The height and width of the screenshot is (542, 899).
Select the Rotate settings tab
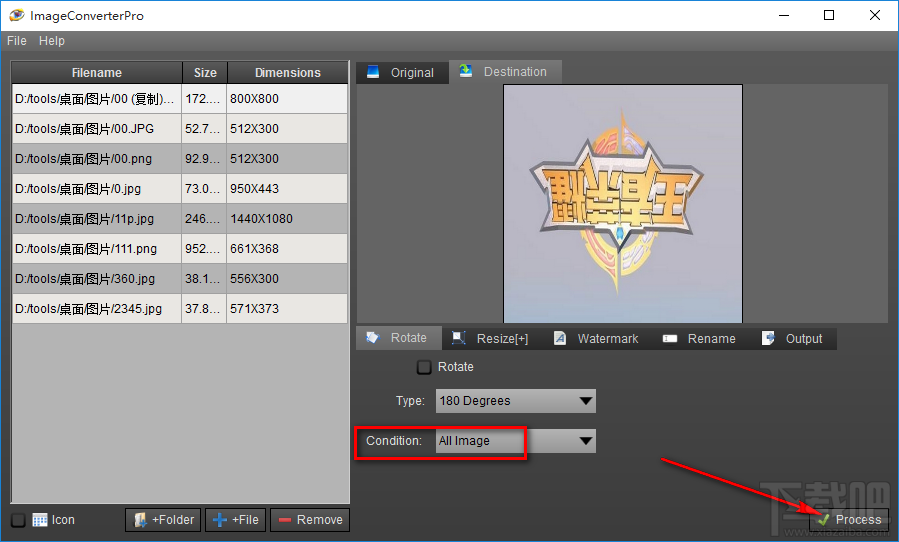click(399, 338)
